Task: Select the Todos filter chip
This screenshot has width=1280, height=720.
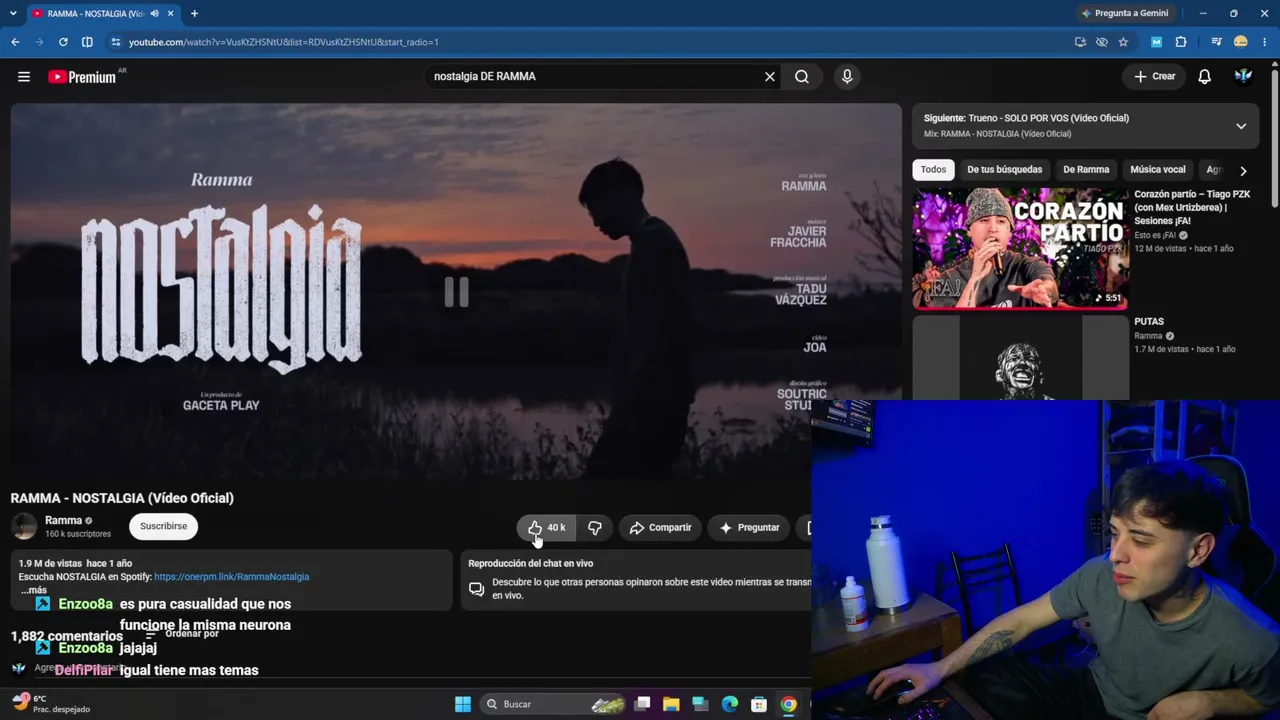Action: pos(933,169)
